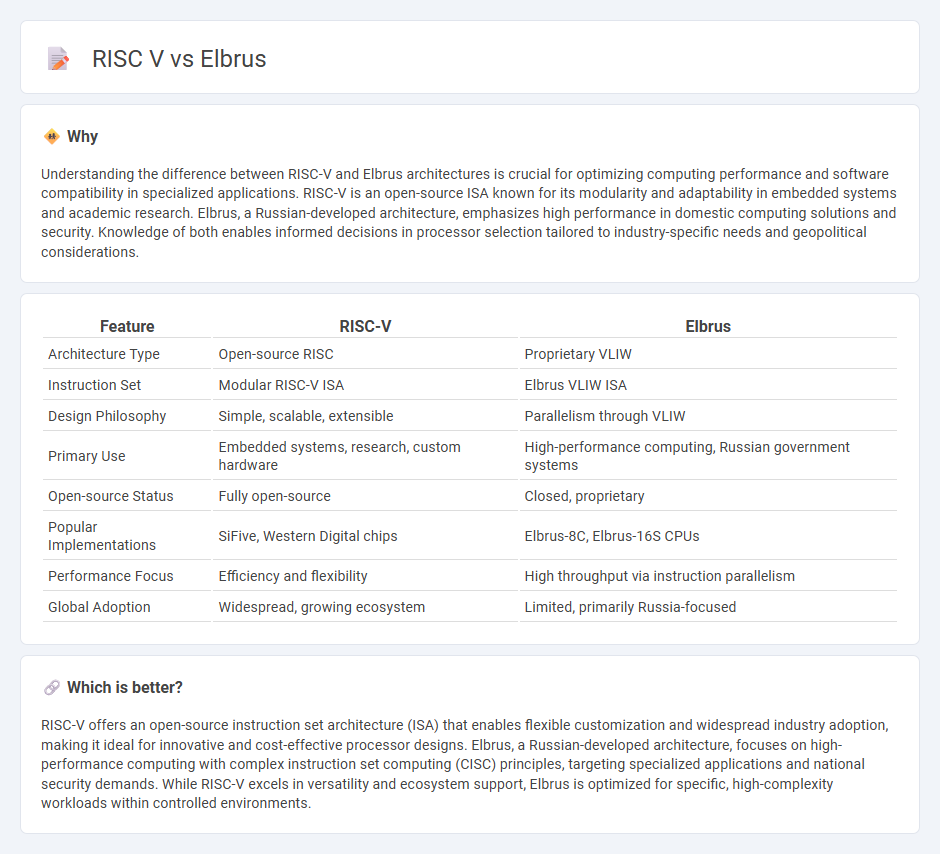Click the 'Elbrus' column header

(x=708, y=326)
